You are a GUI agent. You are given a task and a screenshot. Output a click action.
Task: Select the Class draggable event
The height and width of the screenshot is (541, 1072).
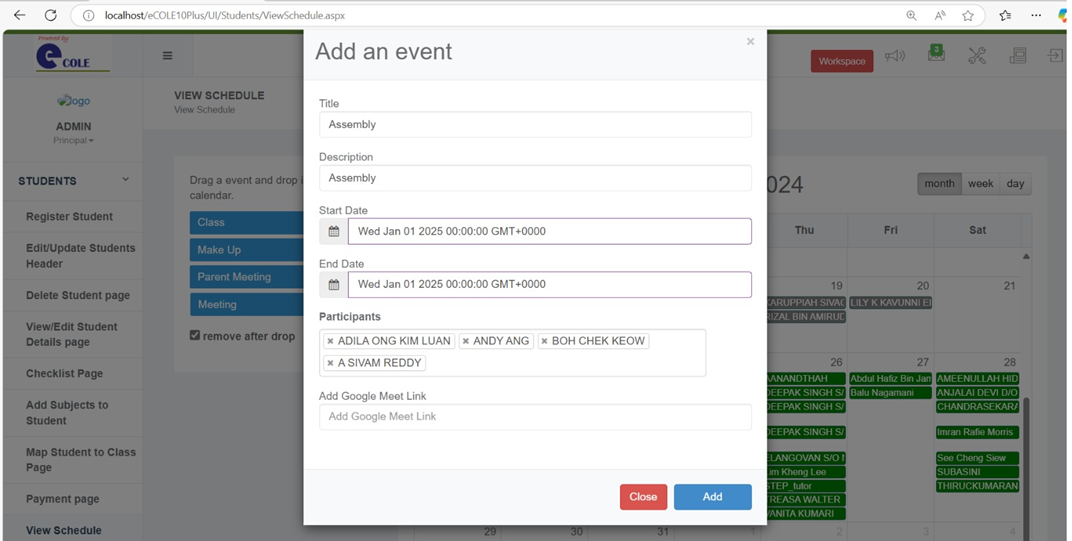[247, 222]
